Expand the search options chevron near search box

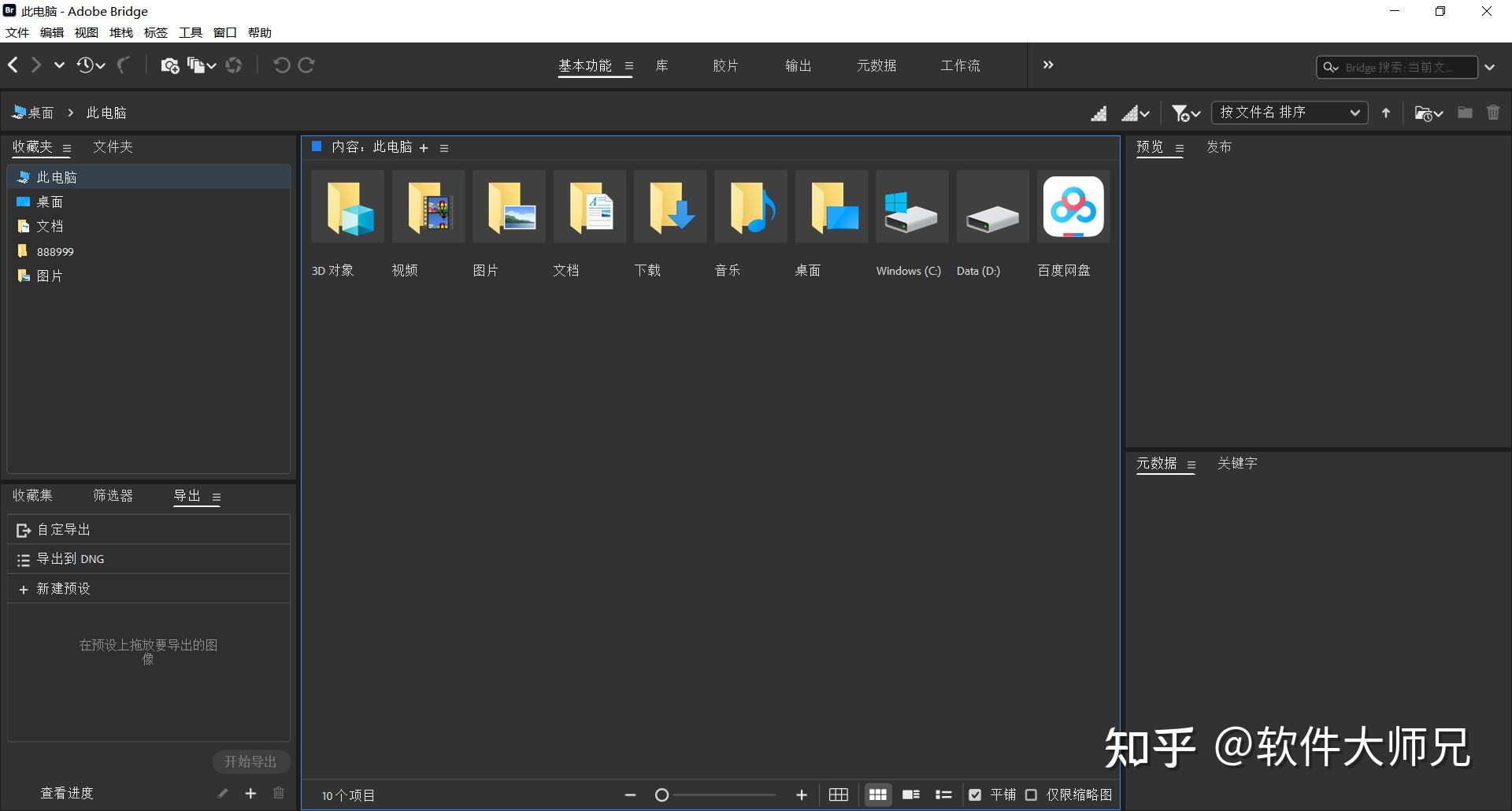pos(1490,67)
